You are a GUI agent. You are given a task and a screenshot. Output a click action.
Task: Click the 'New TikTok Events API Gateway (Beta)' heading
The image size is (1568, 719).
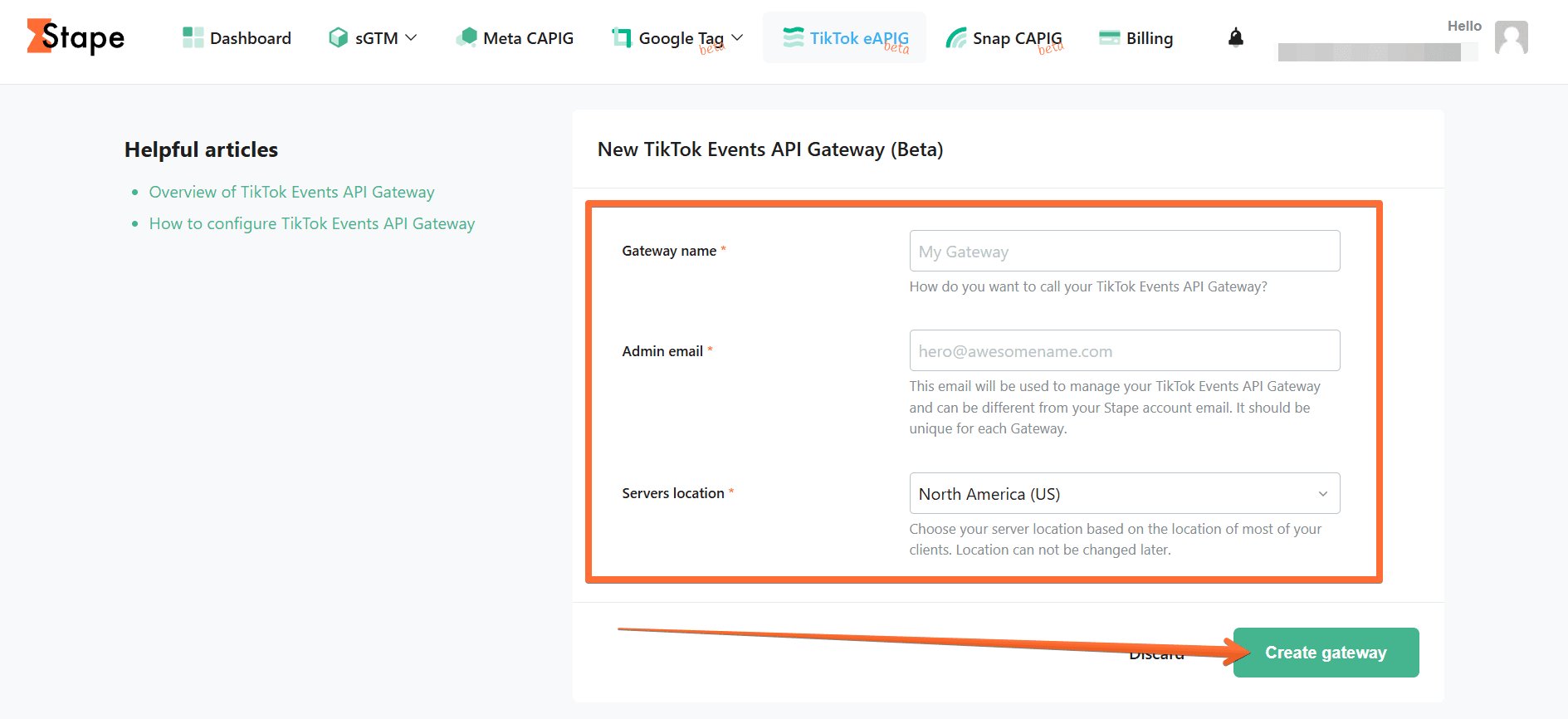pos(770,149)
